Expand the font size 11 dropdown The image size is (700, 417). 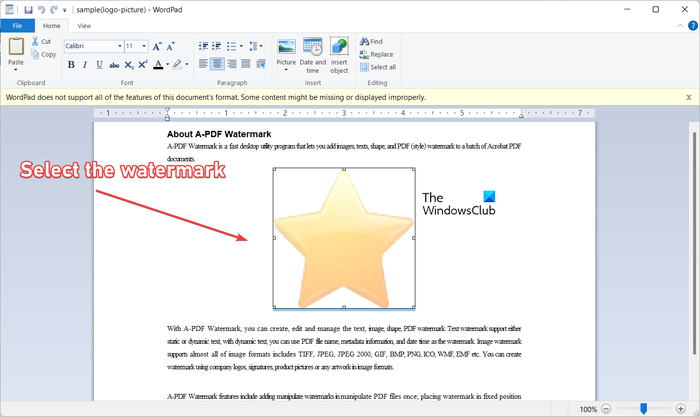144,46
